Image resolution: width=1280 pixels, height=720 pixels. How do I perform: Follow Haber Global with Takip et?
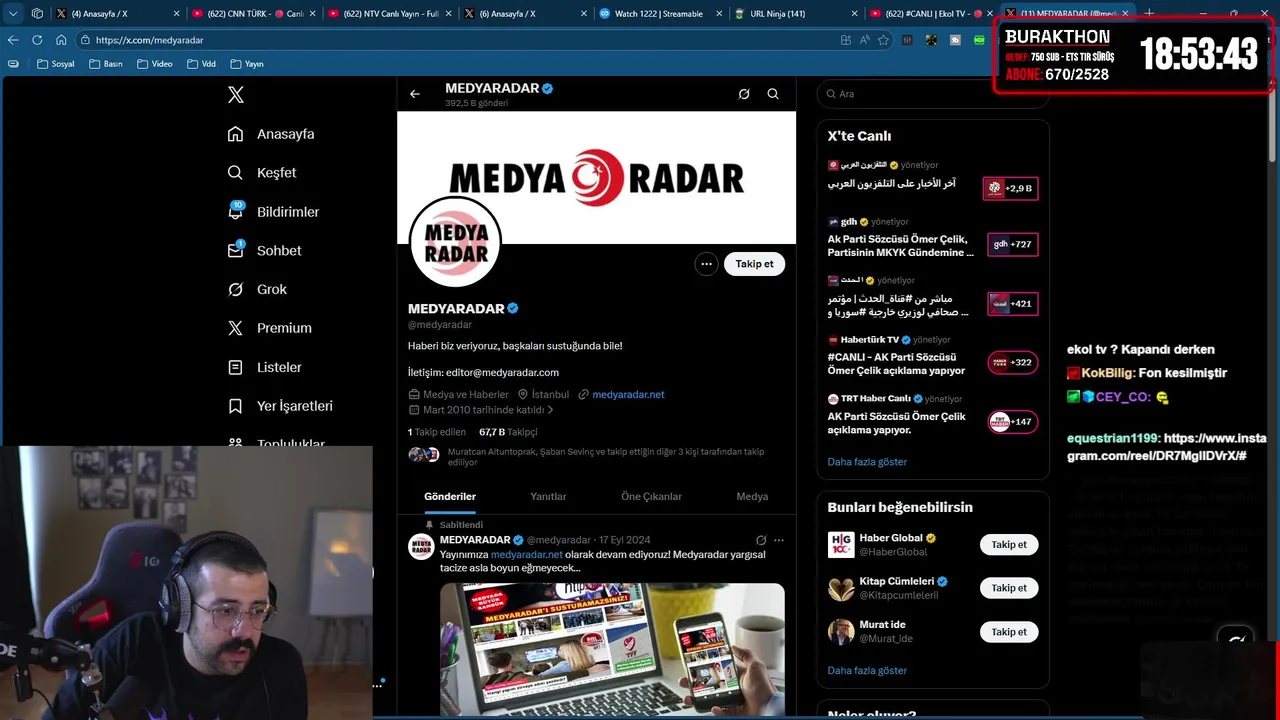[x=1009, y=545]
